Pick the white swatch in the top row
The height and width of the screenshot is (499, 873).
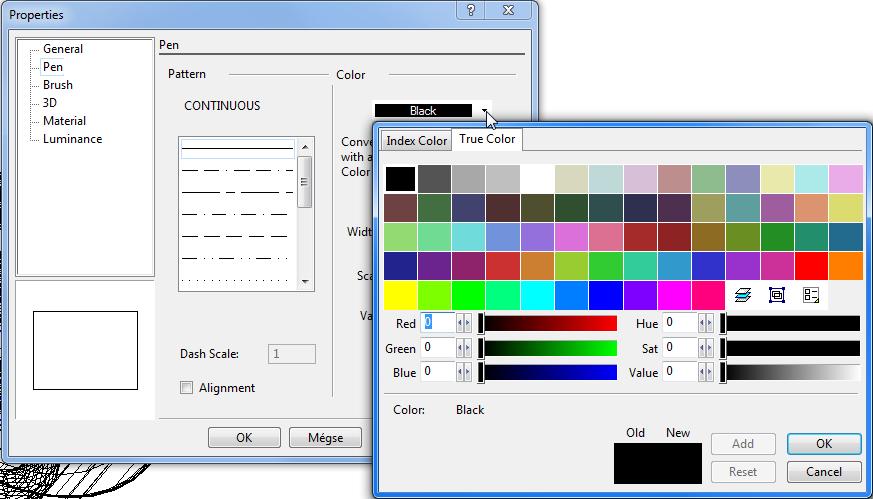click(x=537, y=179)
